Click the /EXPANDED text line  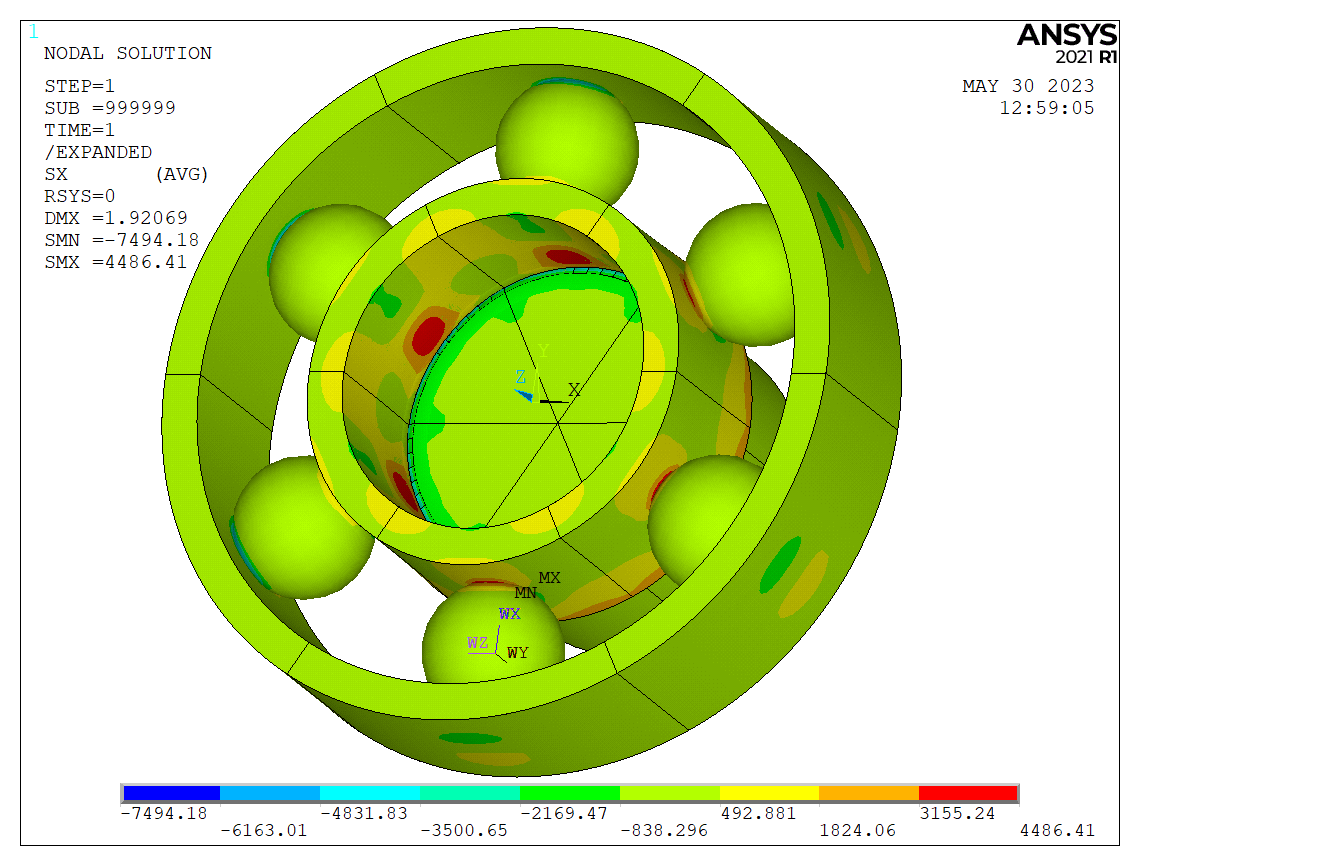tap(98, 152)
